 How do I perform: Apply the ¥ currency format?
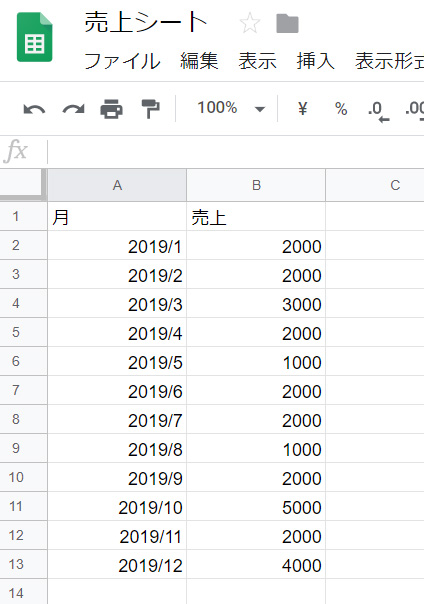(x=303, y=109)
